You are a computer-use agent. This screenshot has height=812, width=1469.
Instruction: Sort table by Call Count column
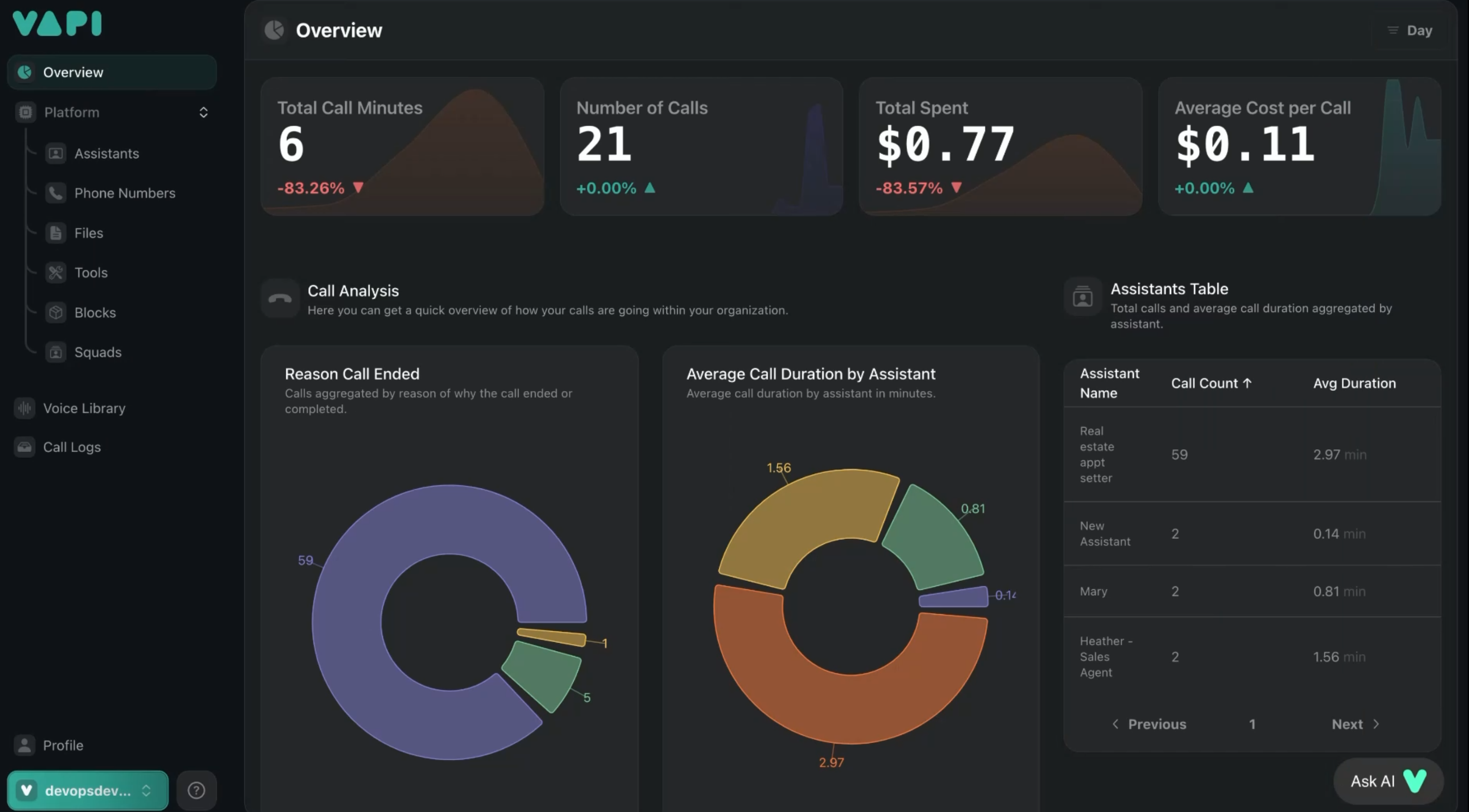(1211, 383)
